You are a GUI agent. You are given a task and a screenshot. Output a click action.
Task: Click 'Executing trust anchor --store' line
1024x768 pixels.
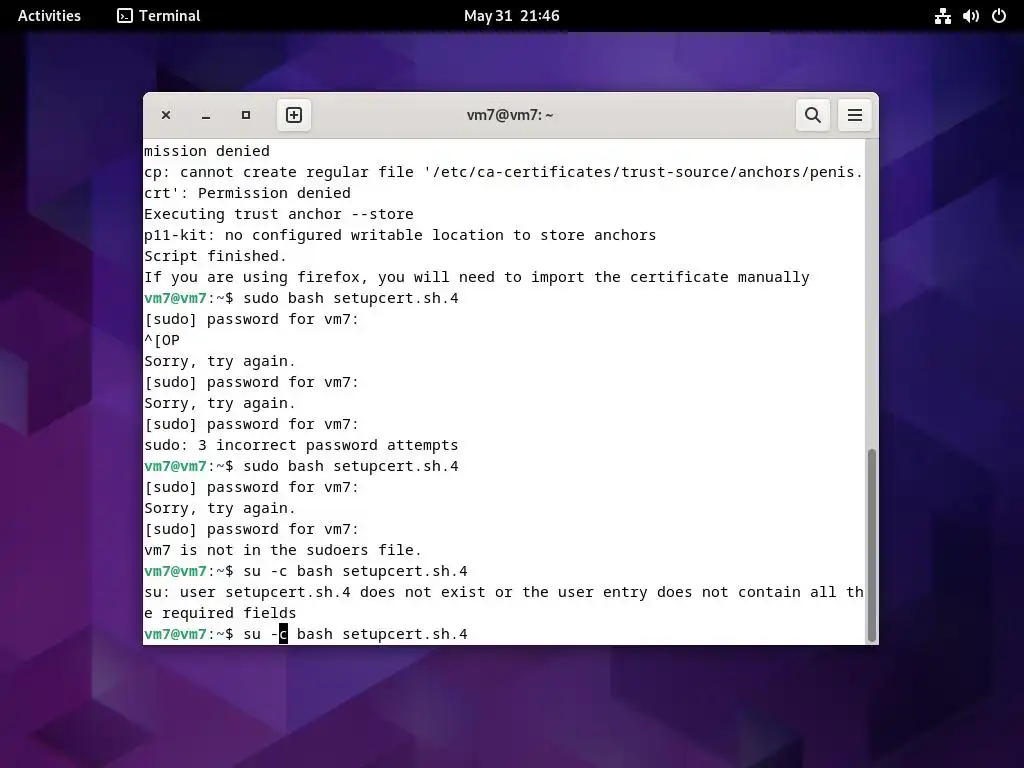(x=278, y=214)
